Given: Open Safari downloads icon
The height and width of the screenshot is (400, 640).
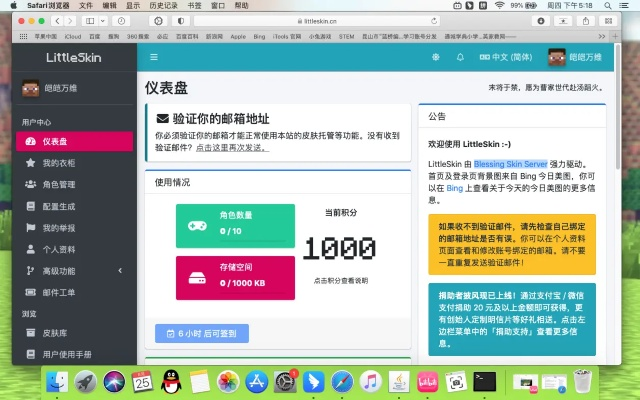Looking at the screenshot, I should pos(540,21).
